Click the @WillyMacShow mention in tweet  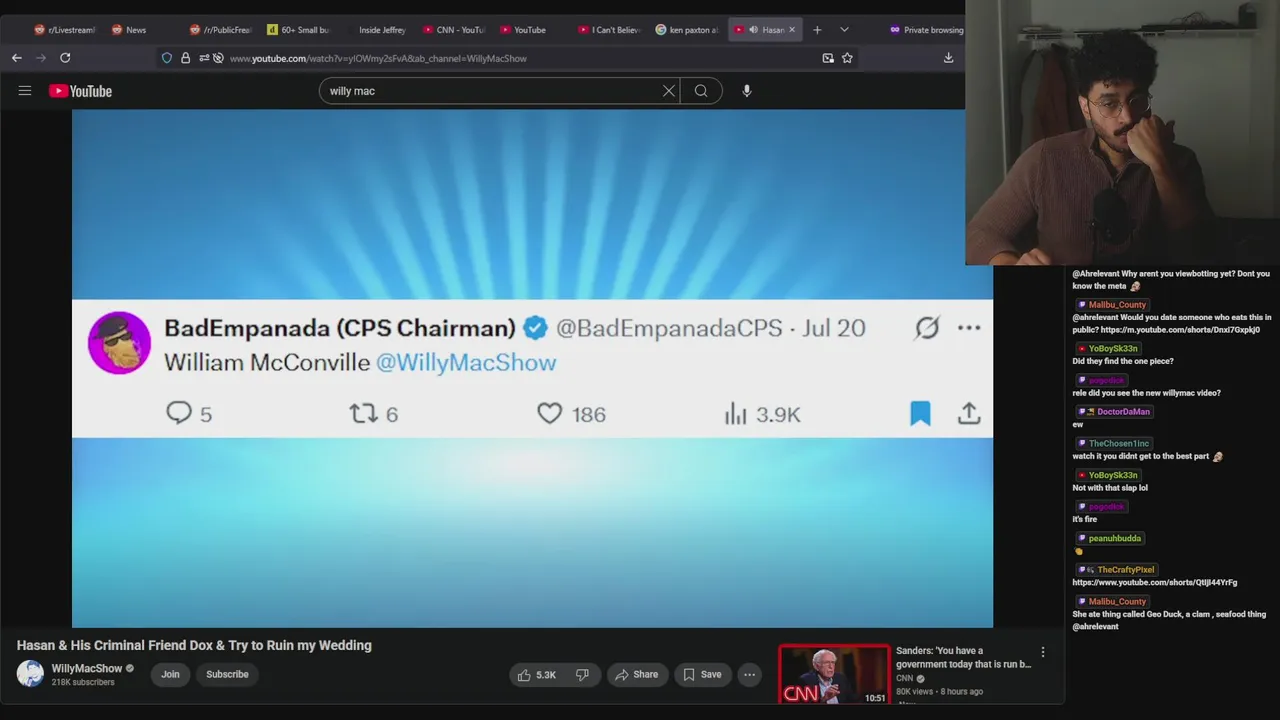point(466,362)
